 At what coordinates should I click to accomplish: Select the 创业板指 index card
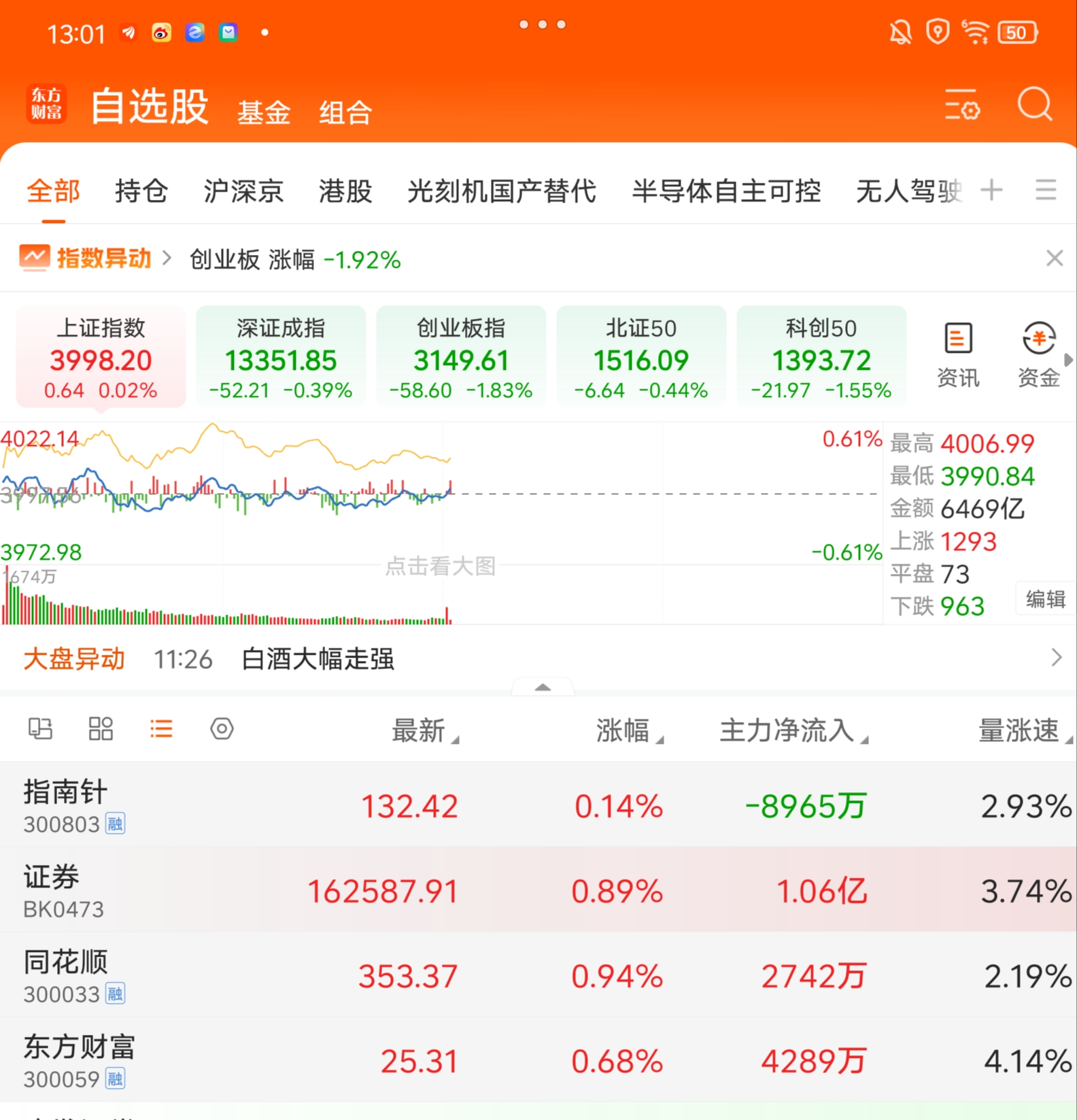(x=461, y=357)
